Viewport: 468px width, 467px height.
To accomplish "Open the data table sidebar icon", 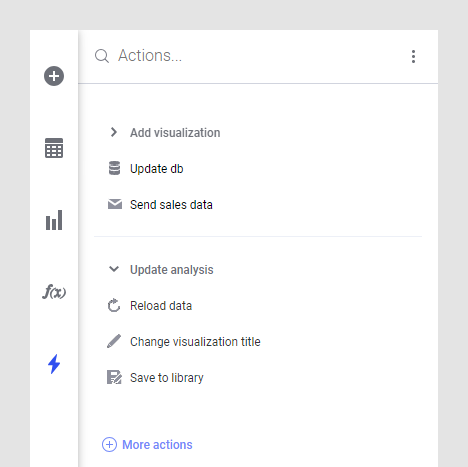I will pos(54,148).
